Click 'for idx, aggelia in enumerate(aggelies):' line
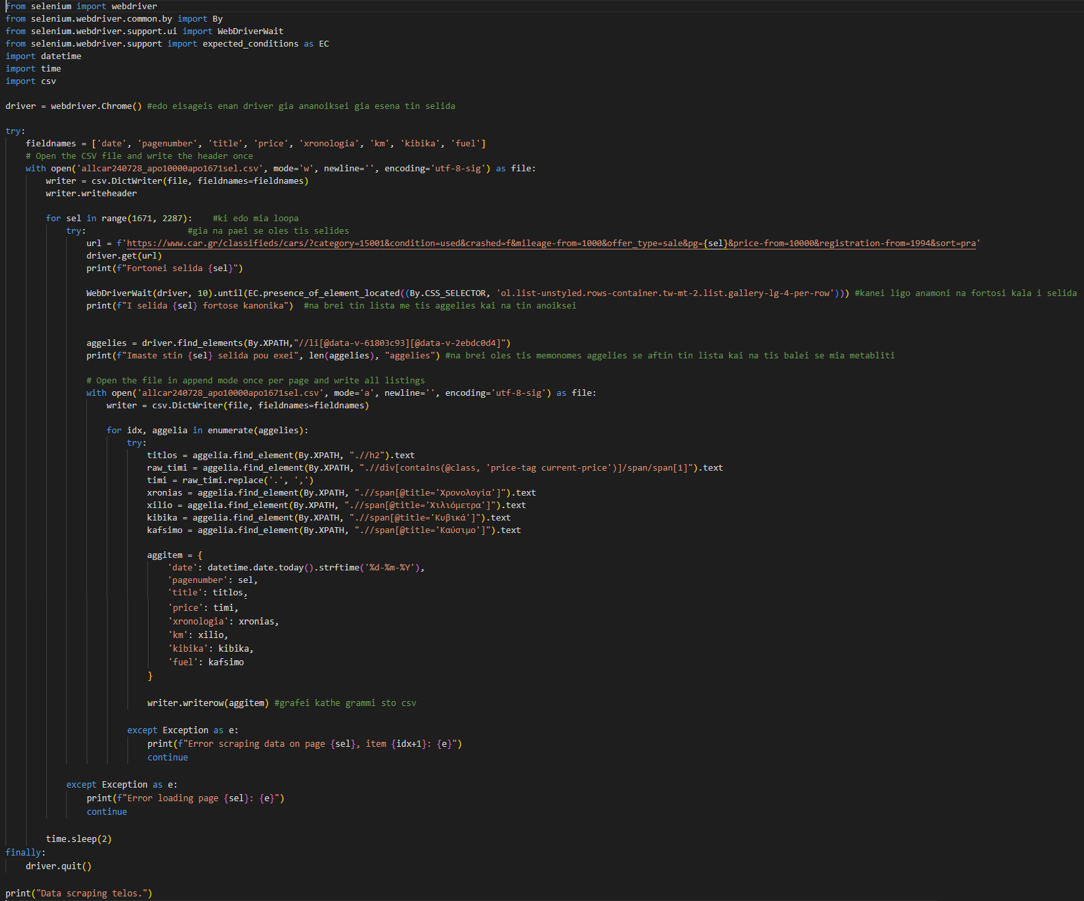Screen dimensions: 1084x901 207,430
